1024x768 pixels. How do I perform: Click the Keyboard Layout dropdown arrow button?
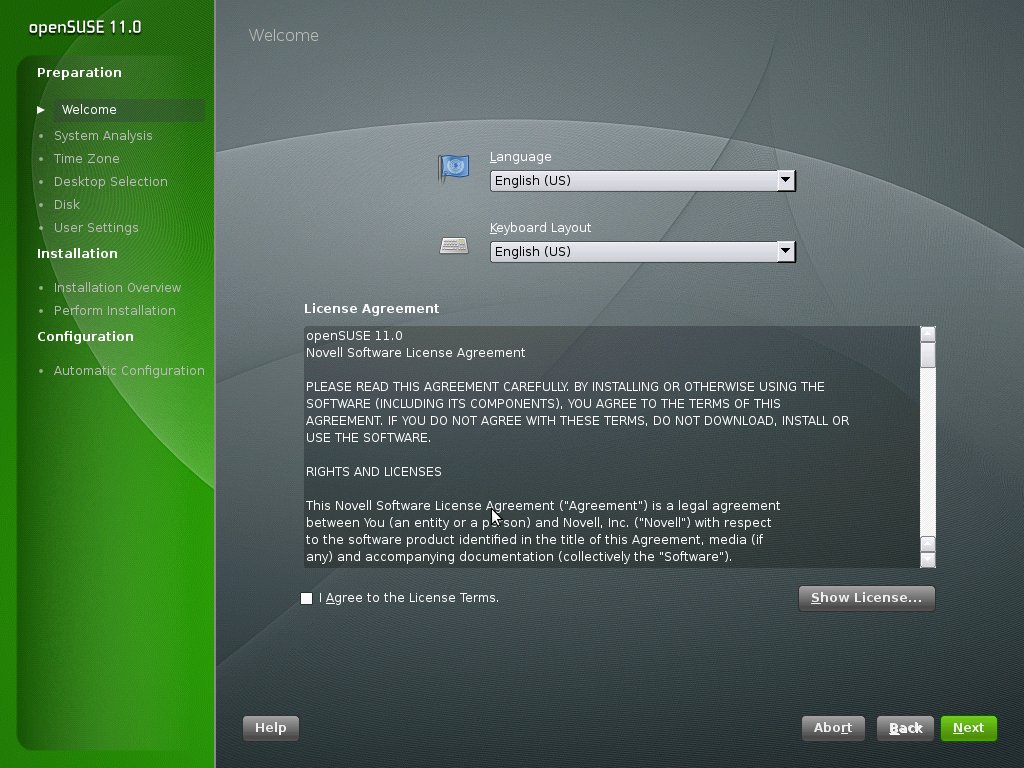tap(786, 251)
